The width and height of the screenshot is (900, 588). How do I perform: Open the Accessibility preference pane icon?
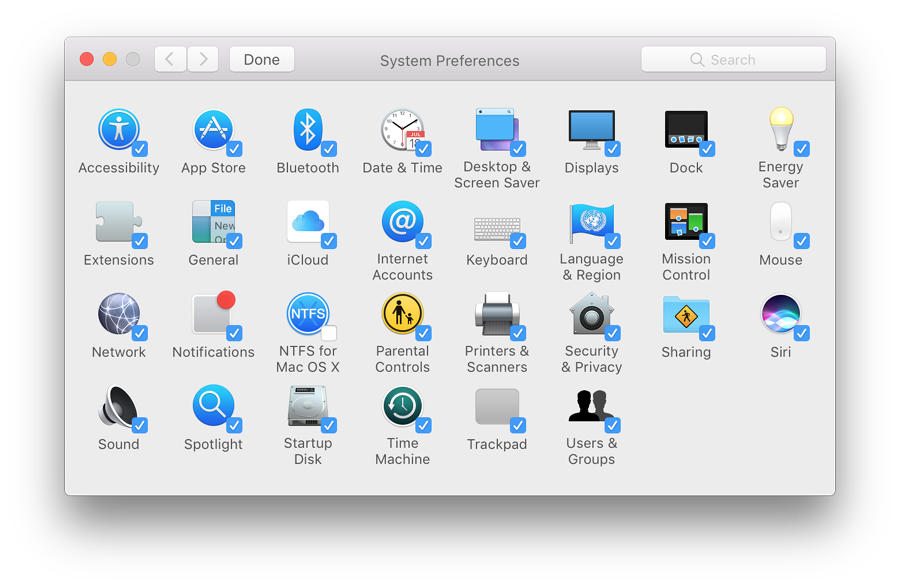(119, 130)
